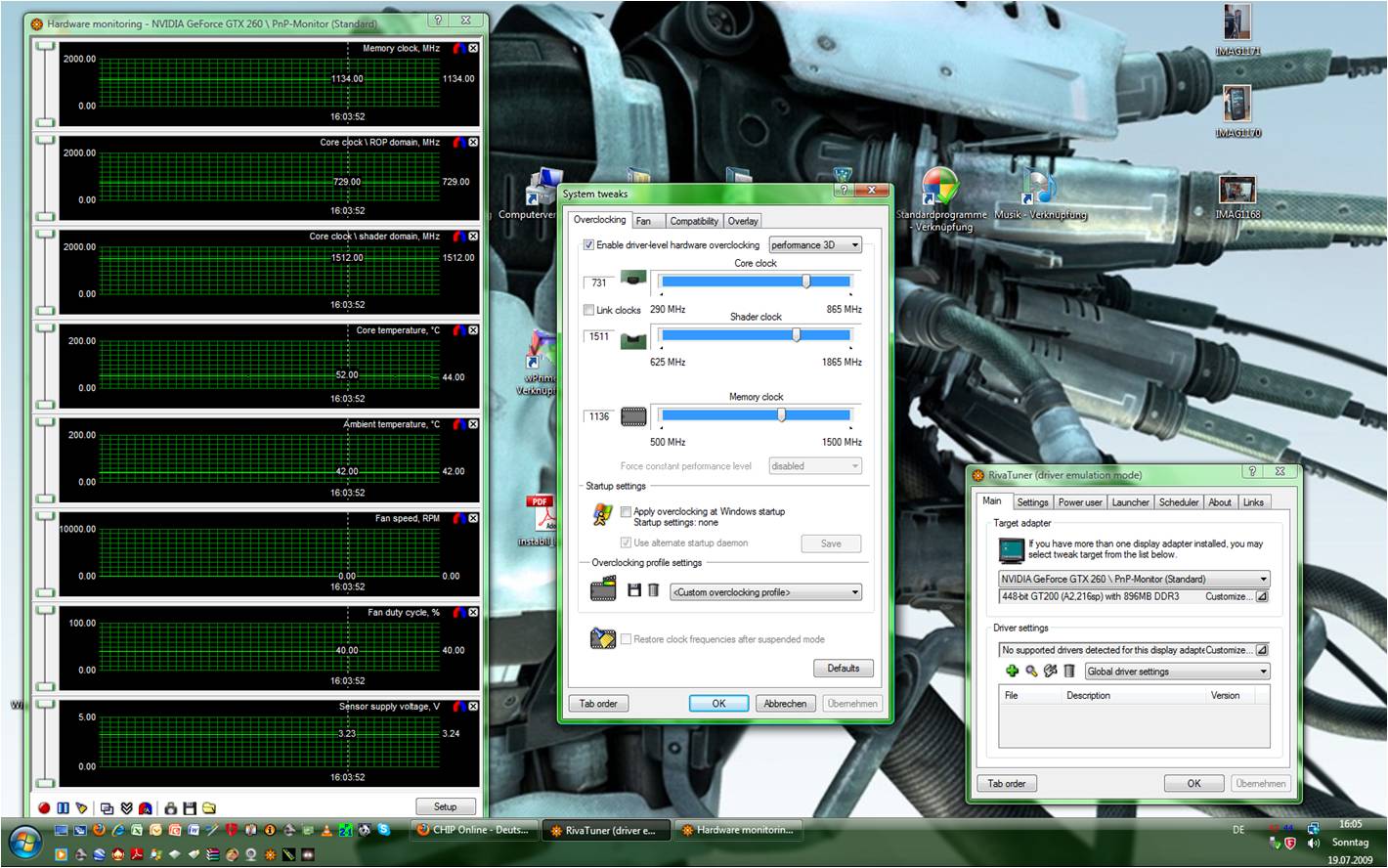Click the lock icon in monitoring toolbar

pos(170,808)
